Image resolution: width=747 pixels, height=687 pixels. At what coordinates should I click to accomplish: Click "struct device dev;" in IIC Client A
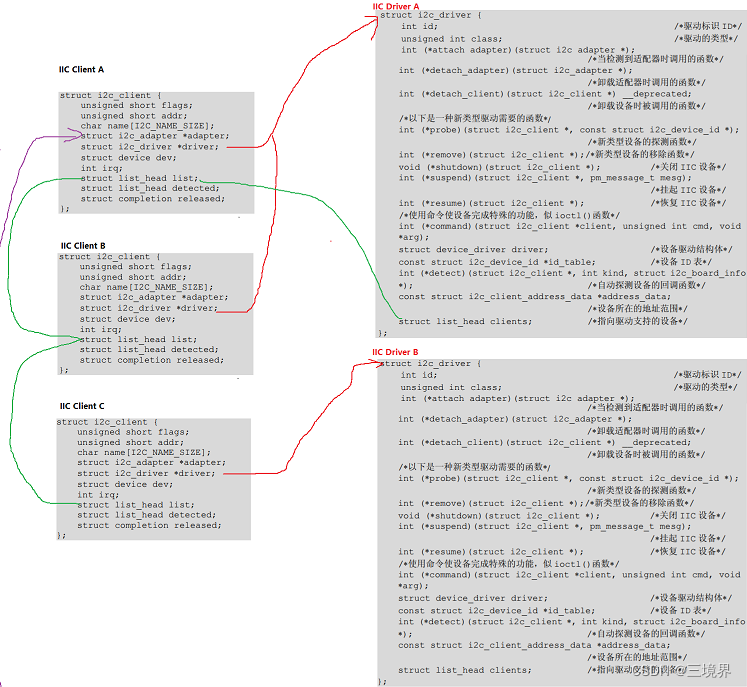[129, 158]
